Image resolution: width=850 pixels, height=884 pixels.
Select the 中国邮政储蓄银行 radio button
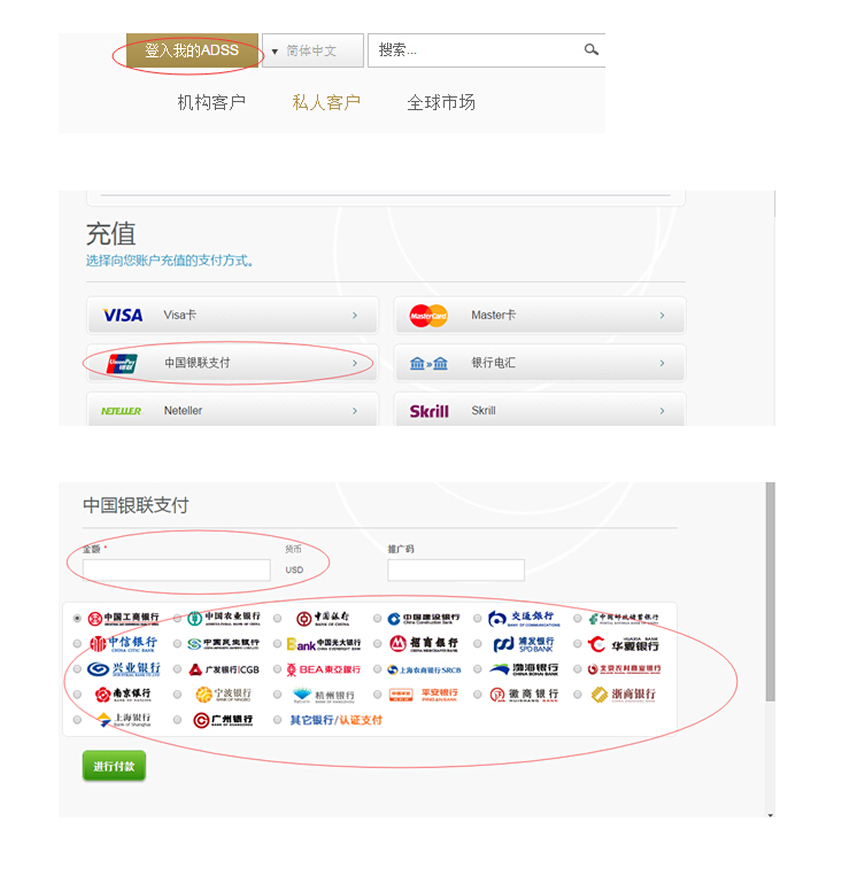[577, 618]
